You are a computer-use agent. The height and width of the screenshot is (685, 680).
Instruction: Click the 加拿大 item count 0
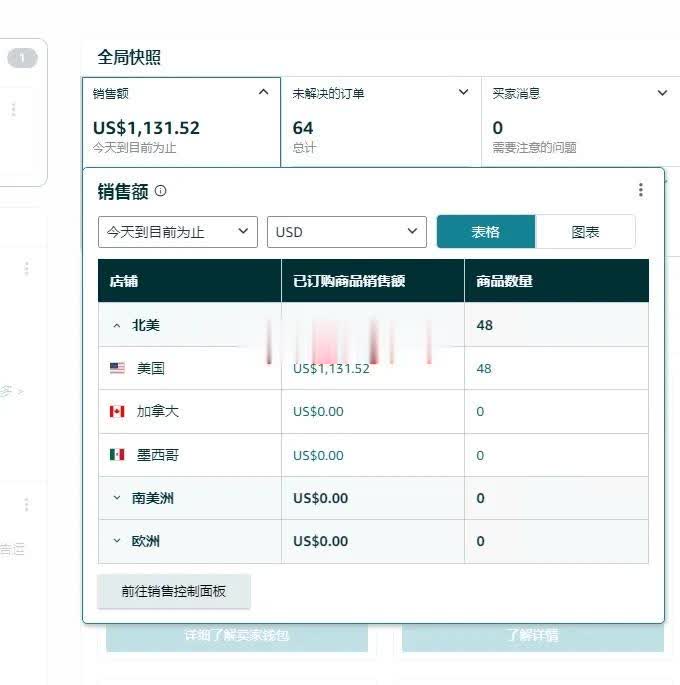tap(480, 412)
